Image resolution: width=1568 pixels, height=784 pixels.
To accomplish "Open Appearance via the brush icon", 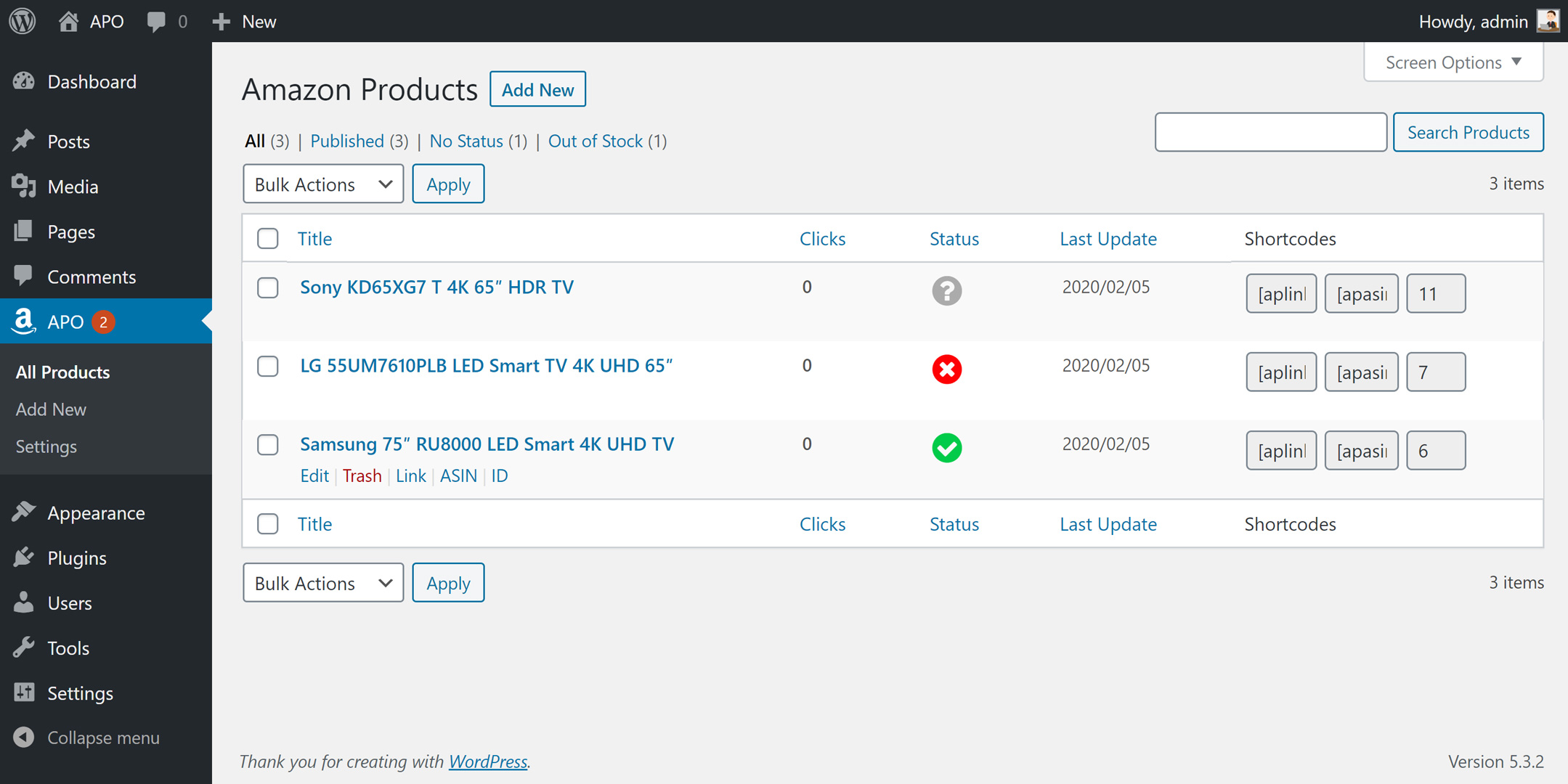I will pyautogui.click(x=24, y=513).
